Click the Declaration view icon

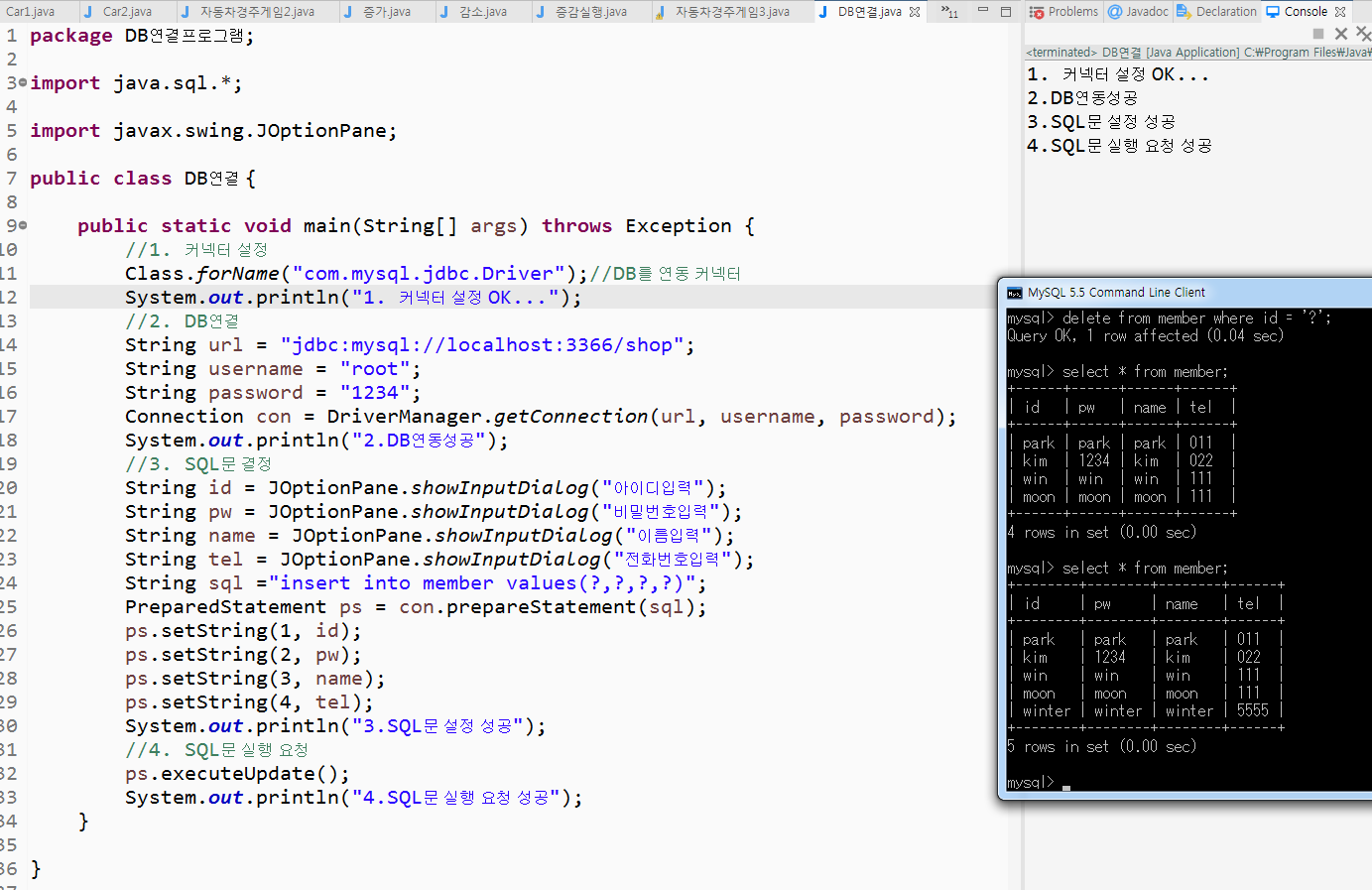1184,12
